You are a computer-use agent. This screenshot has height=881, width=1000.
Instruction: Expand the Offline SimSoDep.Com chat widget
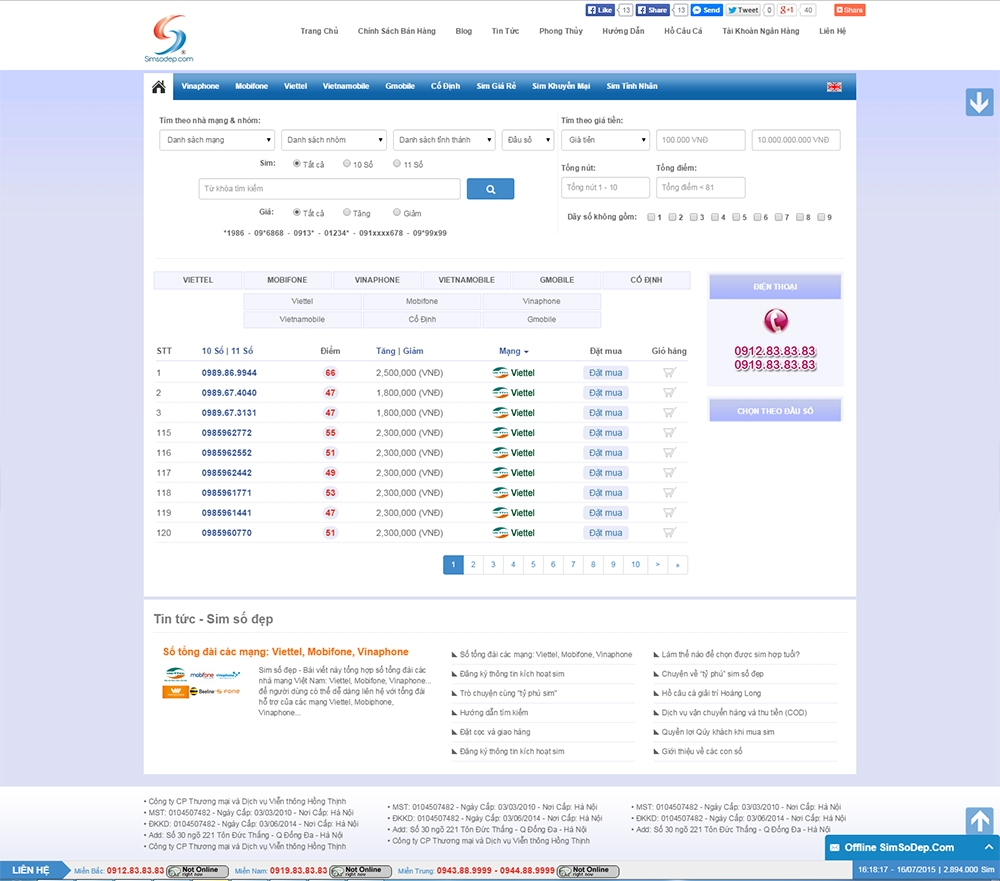coord(912,848)
